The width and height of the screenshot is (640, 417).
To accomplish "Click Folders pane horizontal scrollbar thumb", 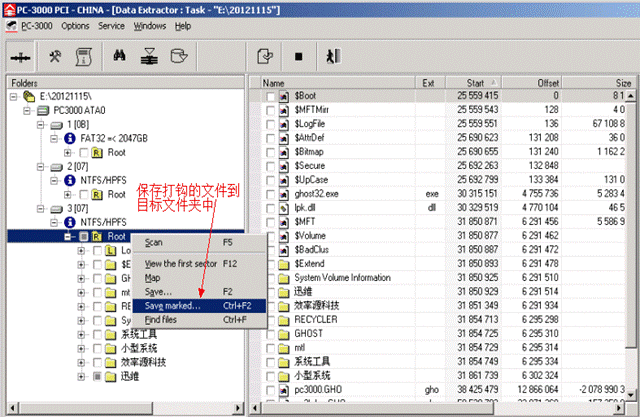I will pyautogui.click(x=87, y=408).
